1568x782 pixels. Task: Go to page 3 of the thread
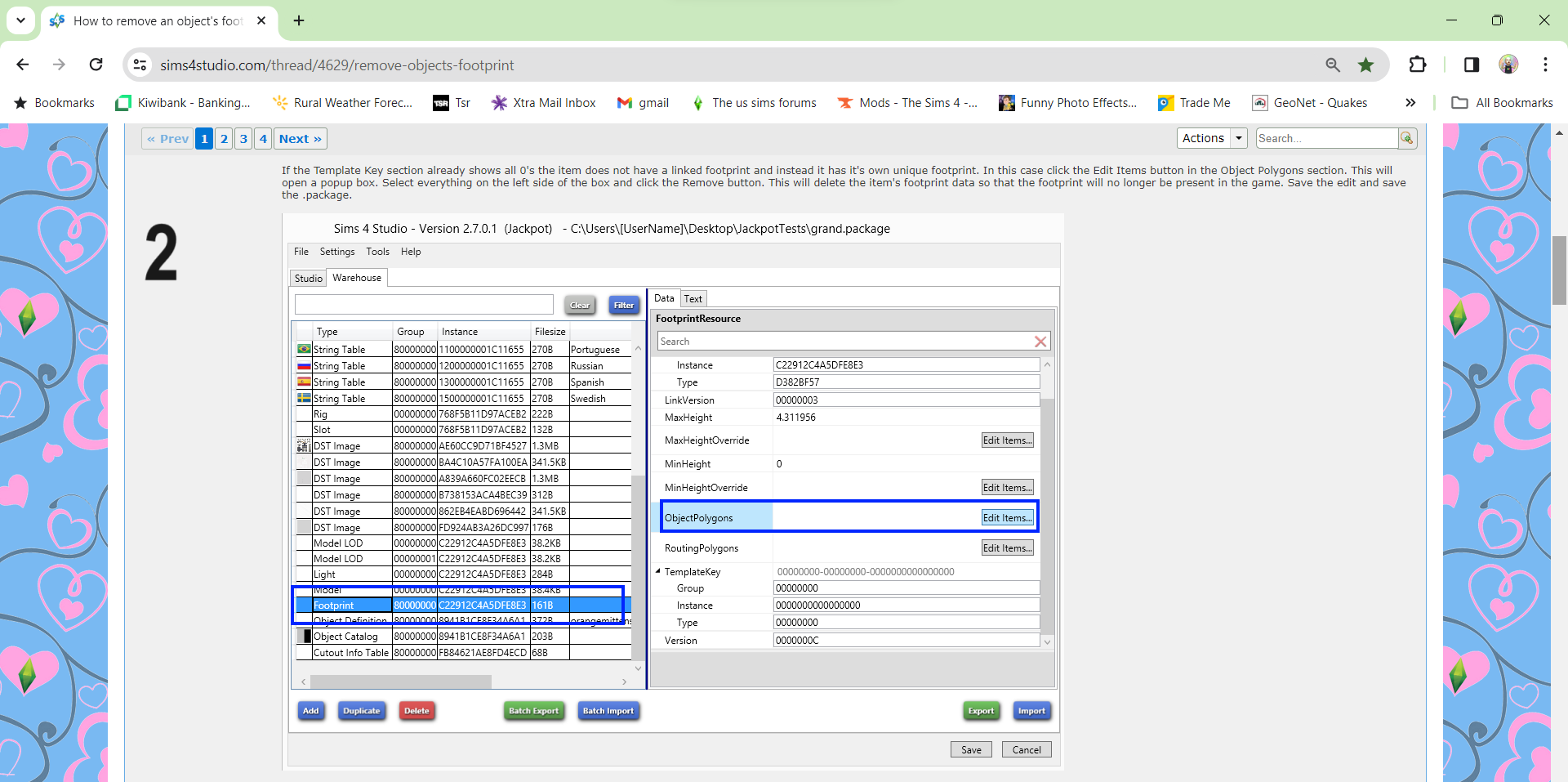243,139
